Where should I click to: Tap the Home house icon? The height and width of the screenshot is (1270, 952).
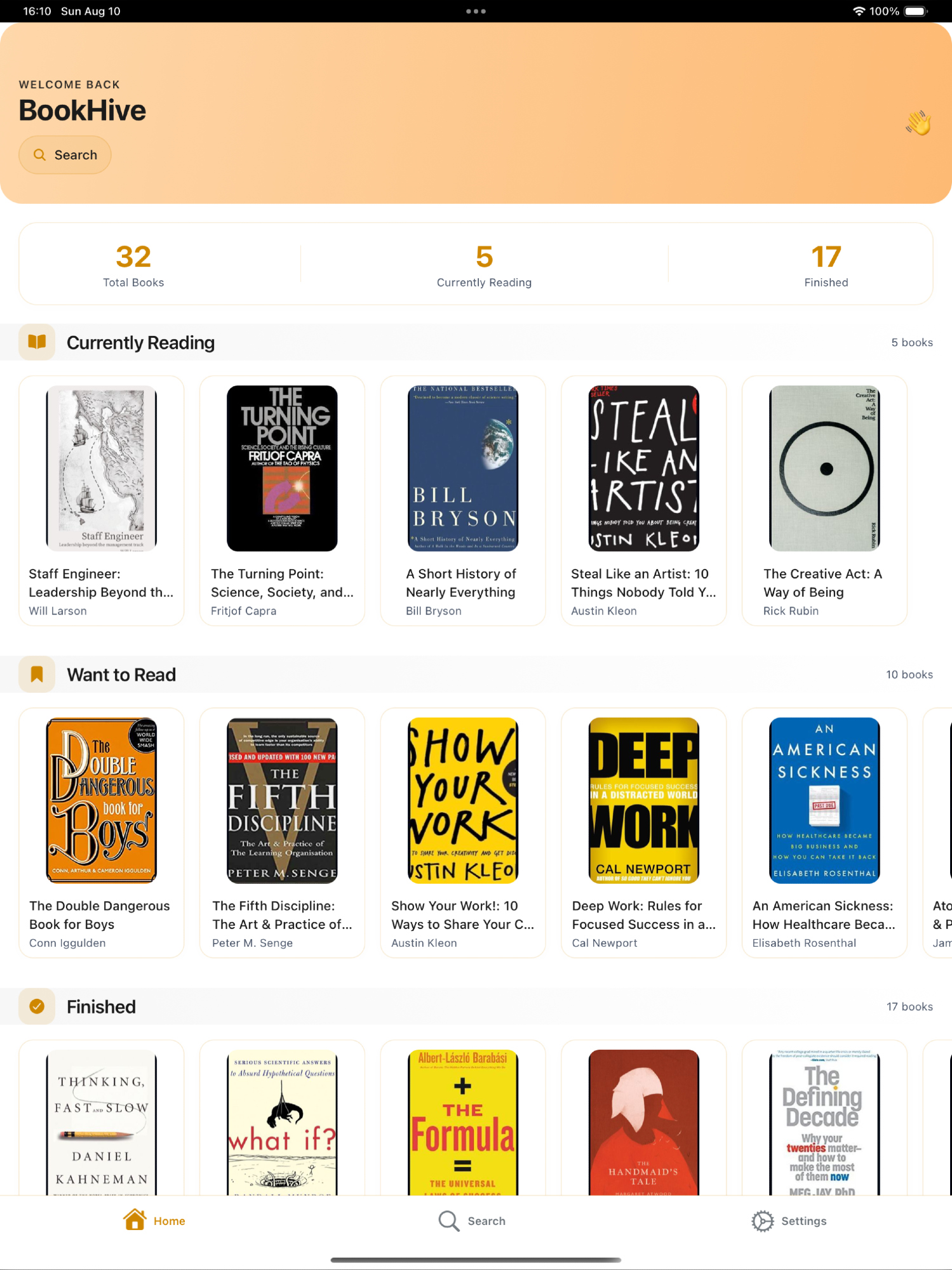(135, 1220)
